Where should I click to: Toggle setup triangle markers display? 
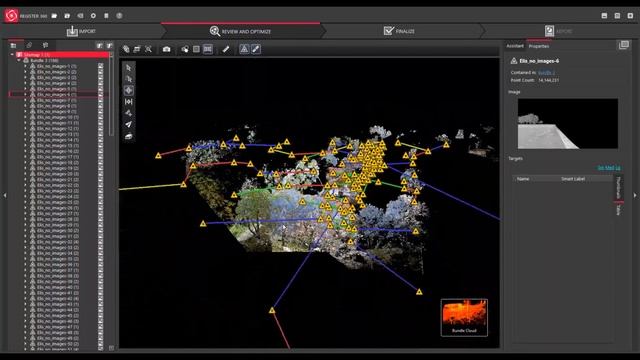point(244,49)
